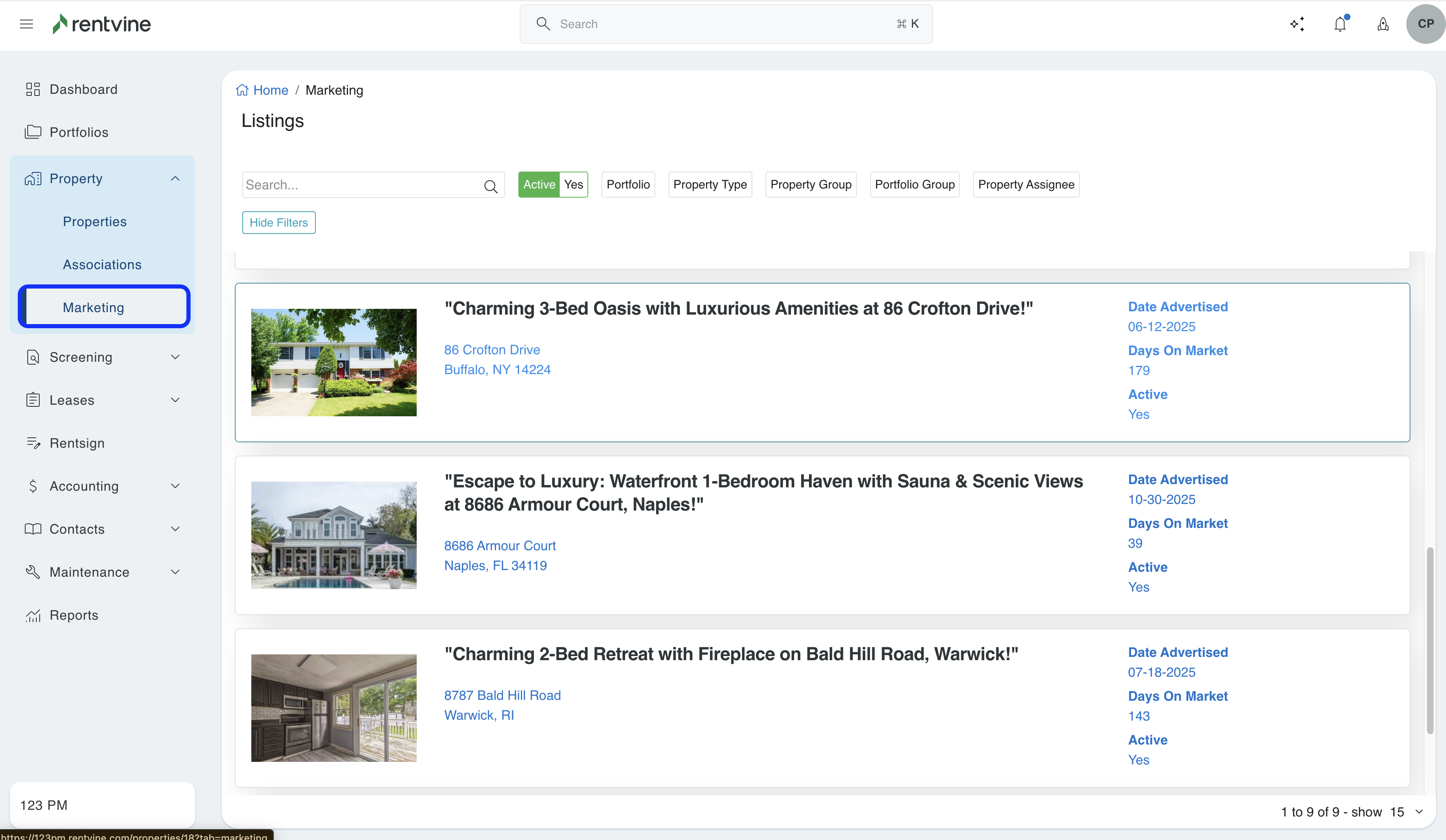
Task: Click the listings search magnifier icon
Action: pos(491,186)
